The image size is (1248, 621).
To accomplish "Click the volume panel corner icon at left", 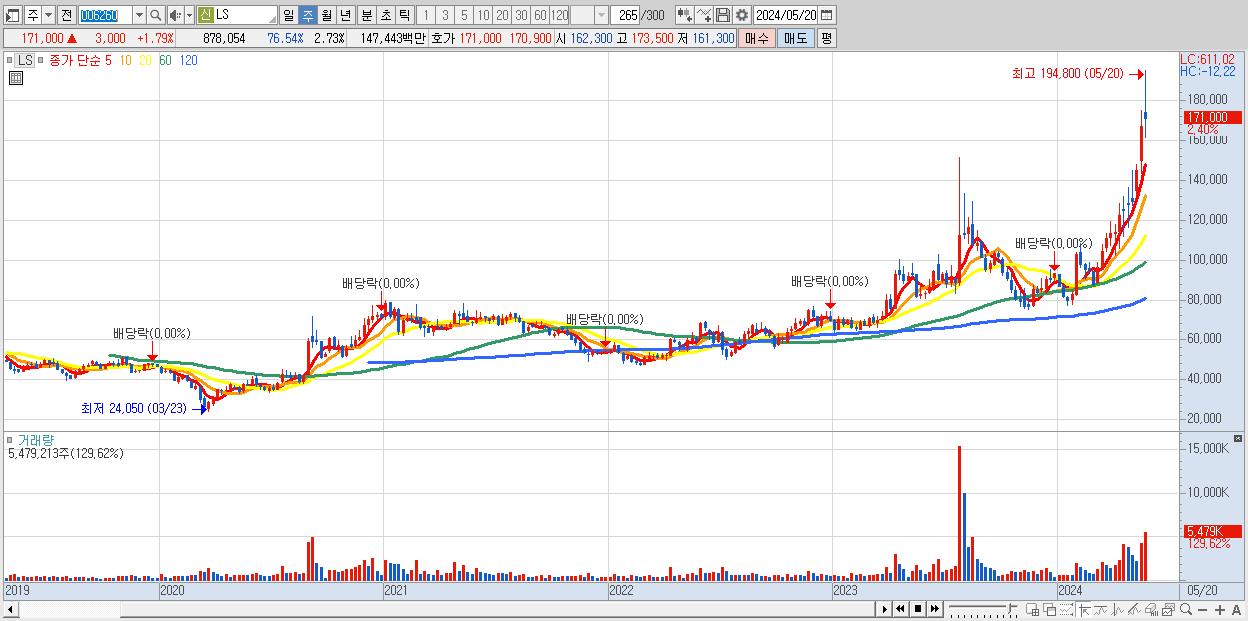I will (10, 439).
